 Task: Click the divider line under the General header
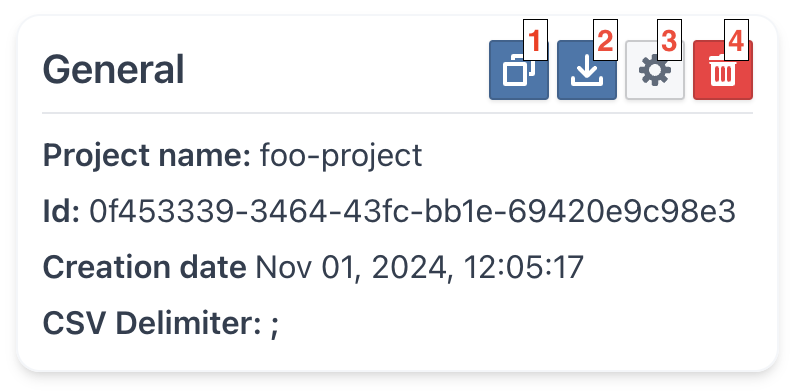coord(398,113)
